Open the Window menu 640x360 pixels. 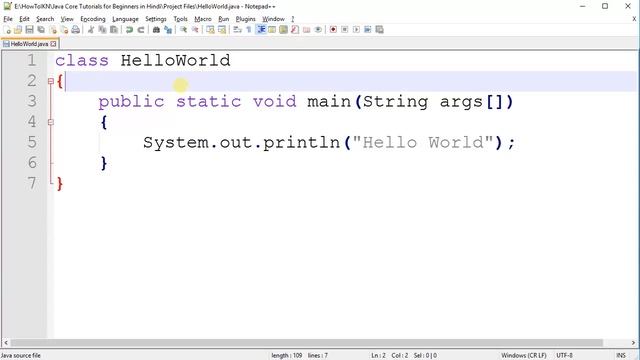pyautogui.click(x=273, y=19)
